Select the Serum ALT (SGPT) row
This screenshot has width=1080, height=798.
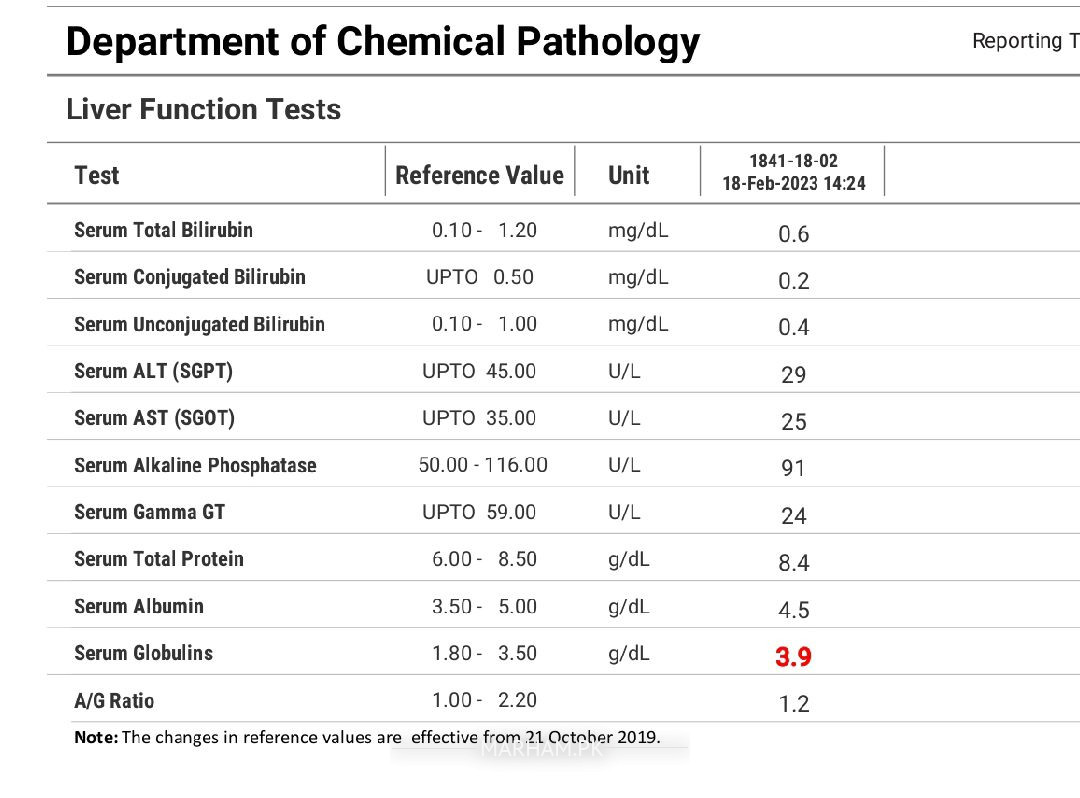coord(563,371)
